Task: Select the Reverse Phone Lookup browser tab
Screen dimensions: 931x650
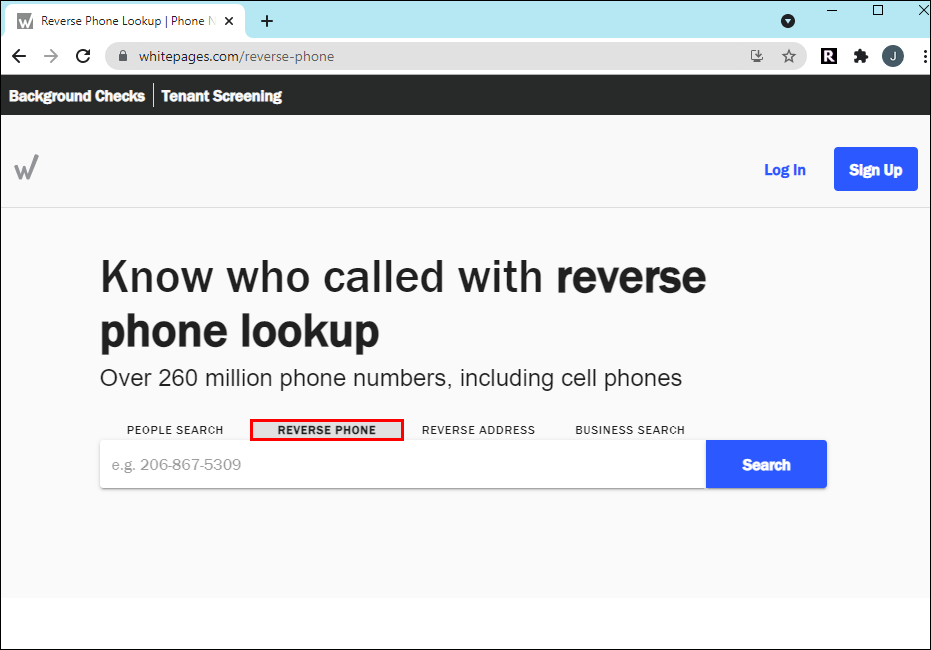Action: click(x=125, y=21)
